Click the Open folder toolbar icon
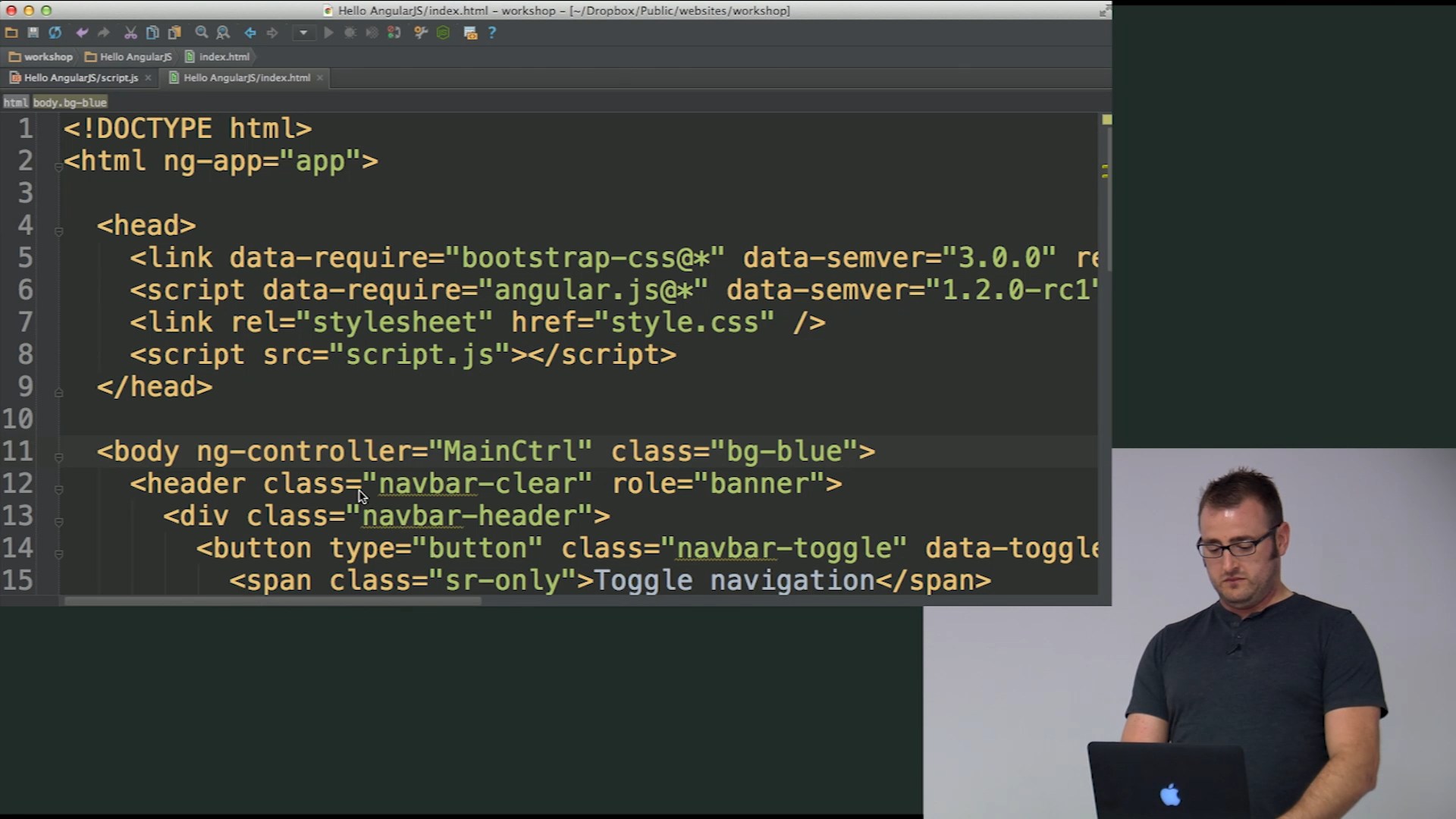 coord(11,33)
